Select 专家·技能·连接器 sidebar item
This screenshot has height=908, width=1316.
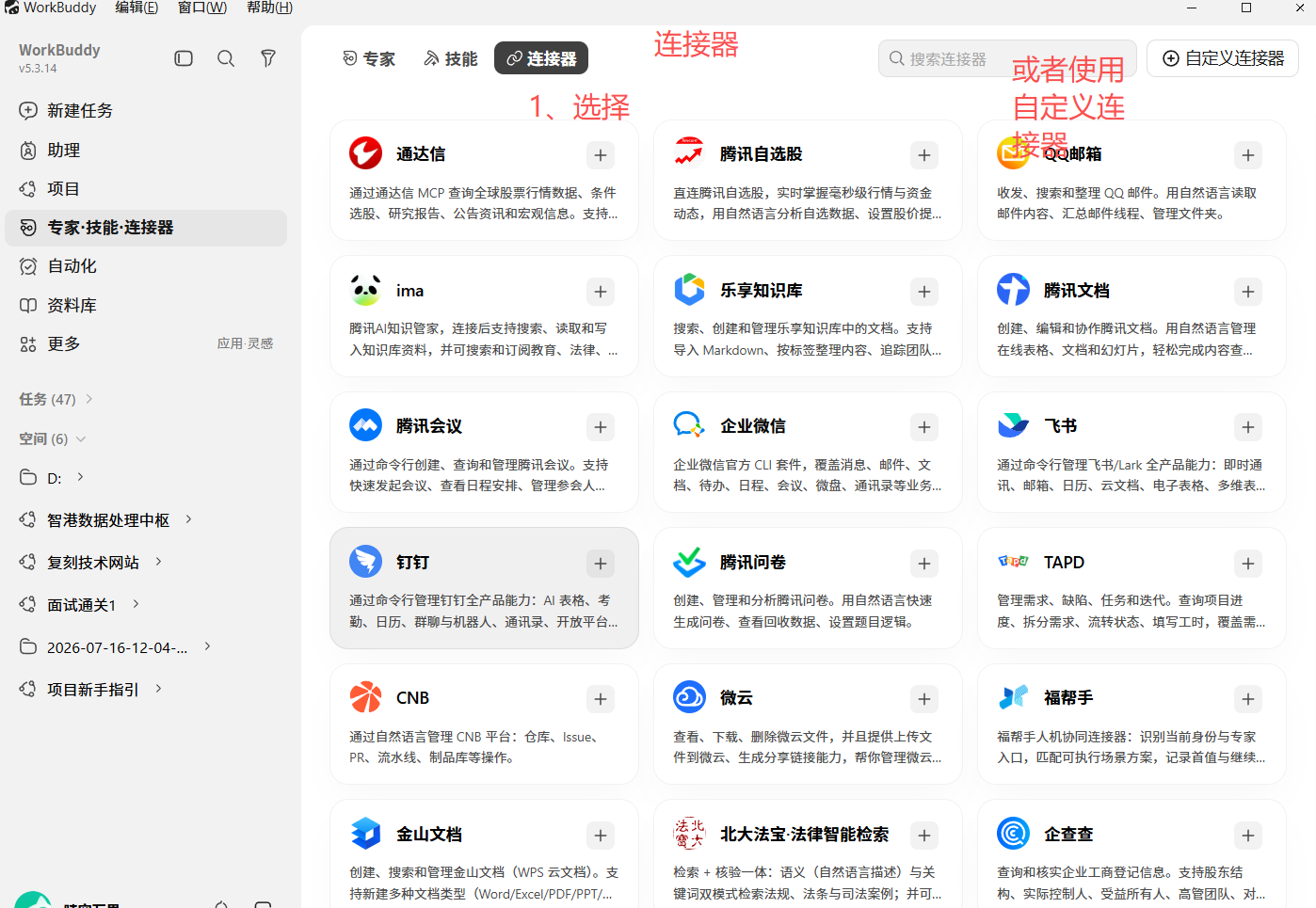pyautogui.click(x=146, y=228)
